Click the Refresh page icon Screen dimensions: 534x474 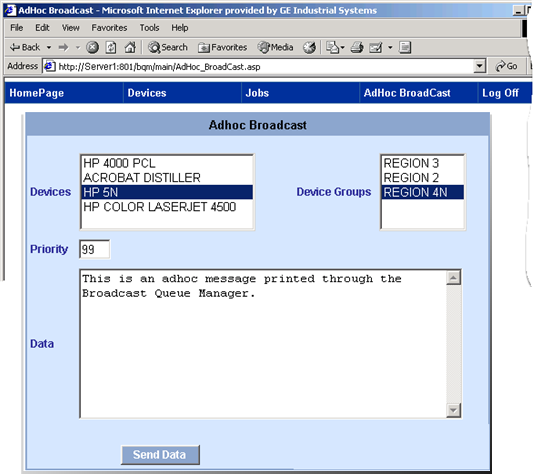(111, 47)
